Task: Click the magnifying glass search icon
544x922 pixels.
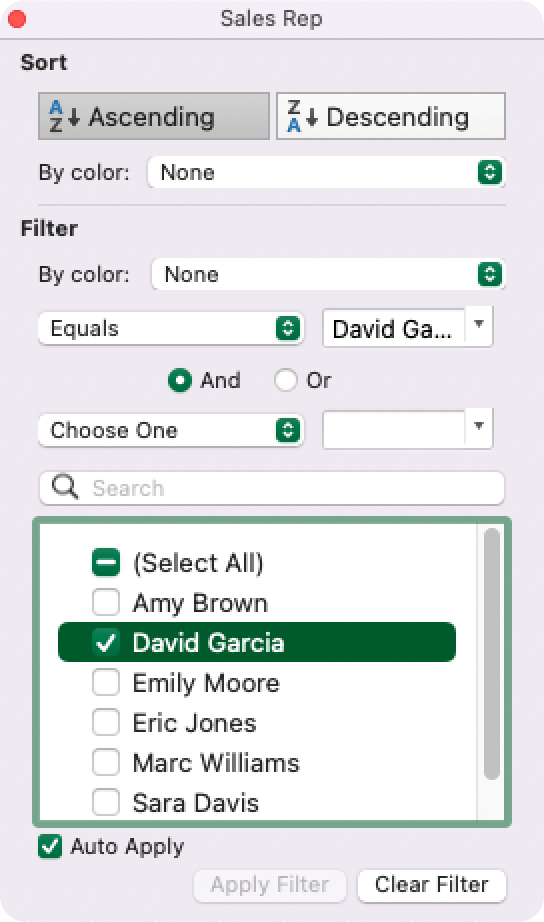Action: 65,487
